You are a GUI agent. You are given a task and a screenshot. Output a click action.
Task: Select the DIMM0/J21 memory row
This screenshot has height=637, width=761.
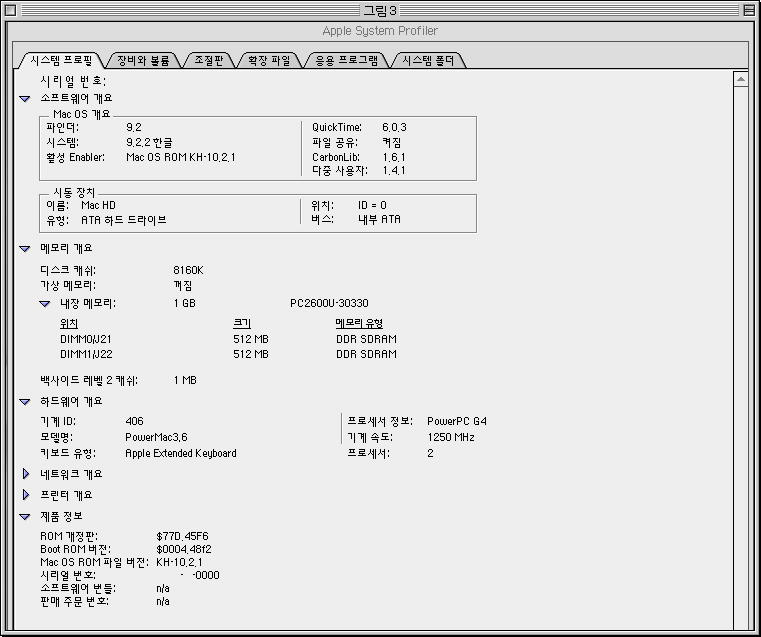[x=89, y=339]
